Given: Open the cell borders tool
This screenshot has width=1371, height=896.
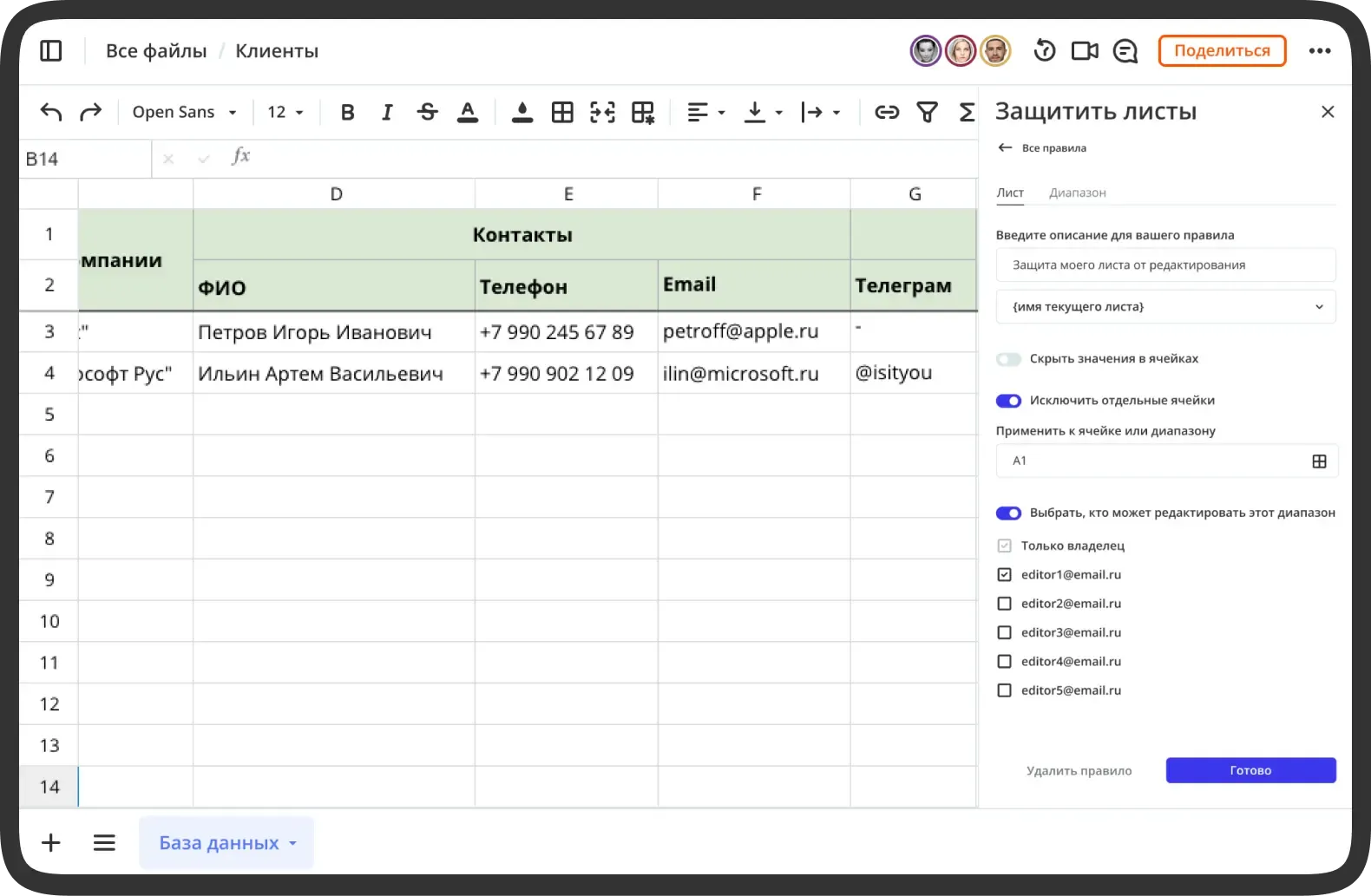Looking at the screenshot, I should point(562,112).
